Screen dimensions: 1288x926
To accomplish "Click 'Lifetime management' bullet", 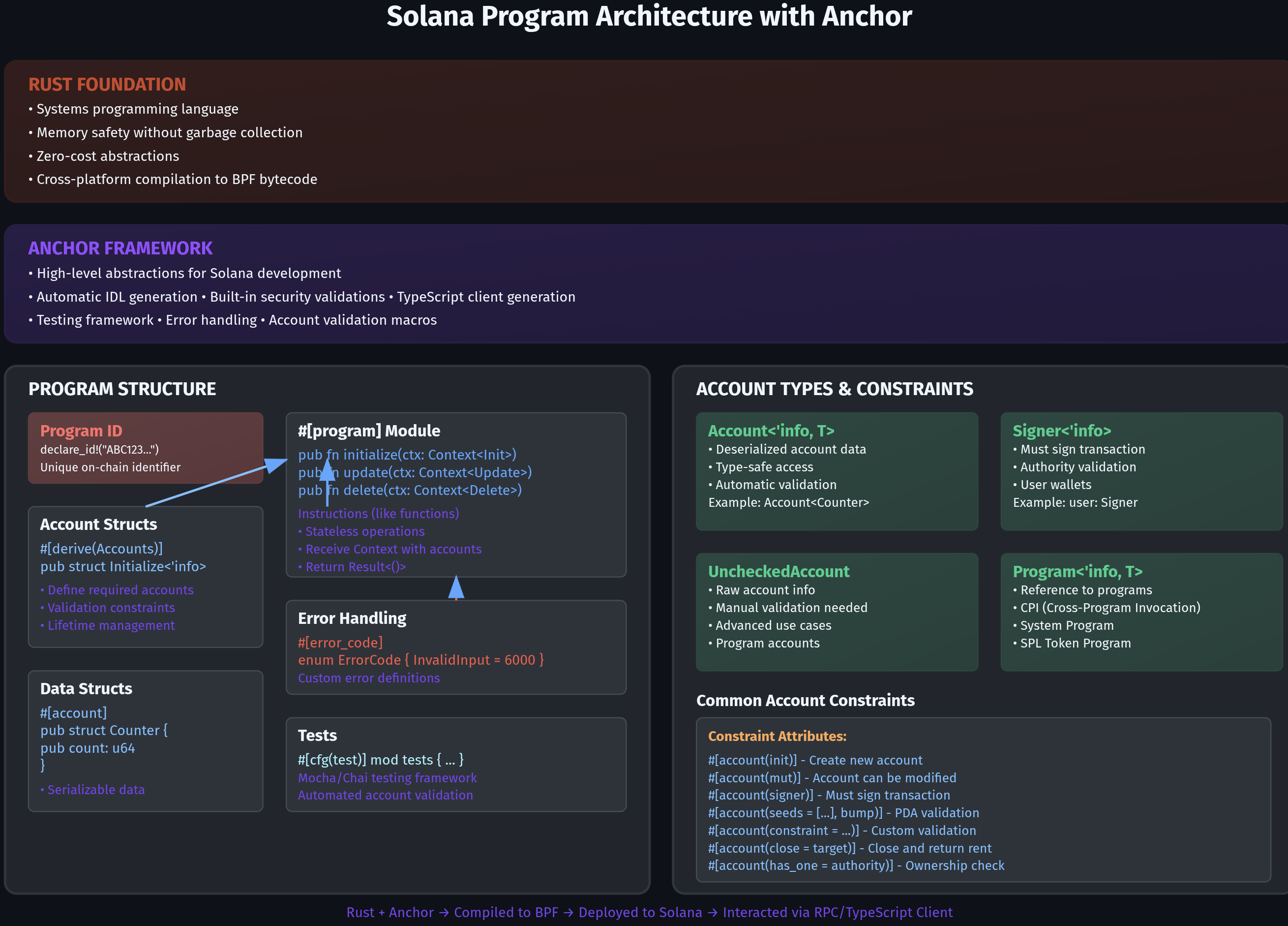I will click(x=108, y=625).
